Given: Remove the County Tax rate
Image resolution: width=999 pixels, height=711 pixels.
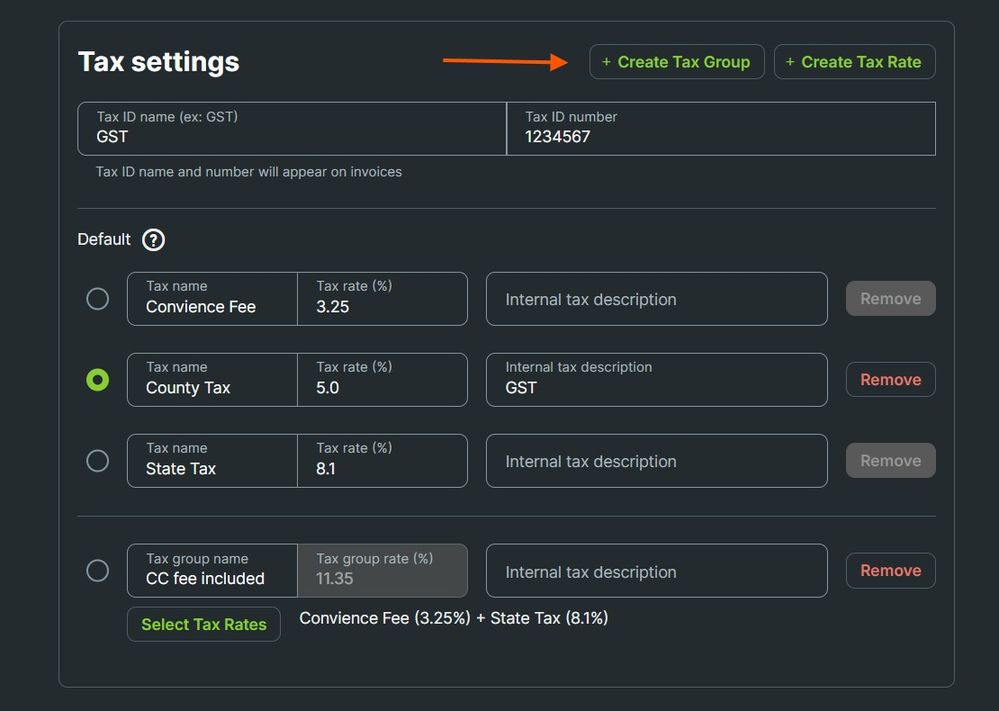Looking at the screenshot, I should tap(890, 380).
